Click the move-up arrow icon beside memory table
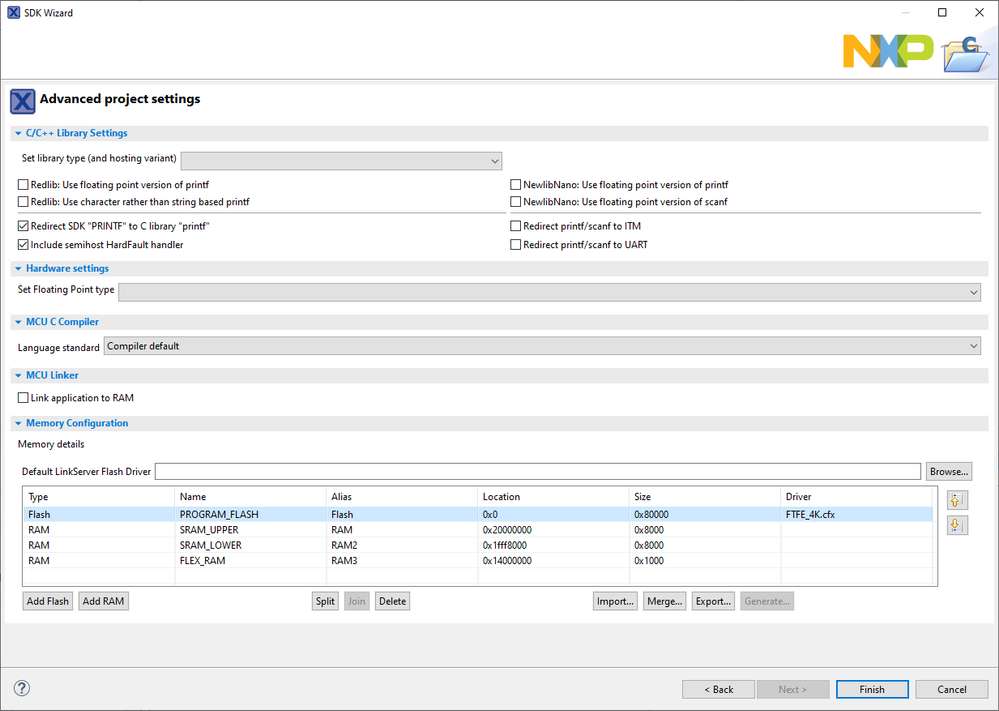999x711 pixels. pos(957,500)
